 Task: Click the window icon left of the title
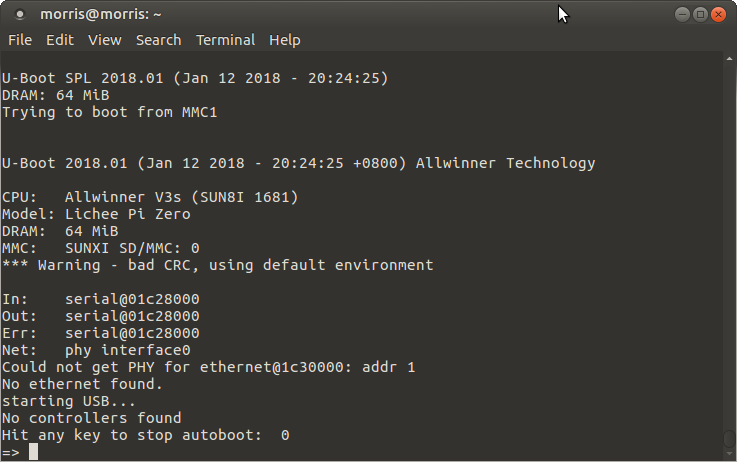(x=20, y=15)
